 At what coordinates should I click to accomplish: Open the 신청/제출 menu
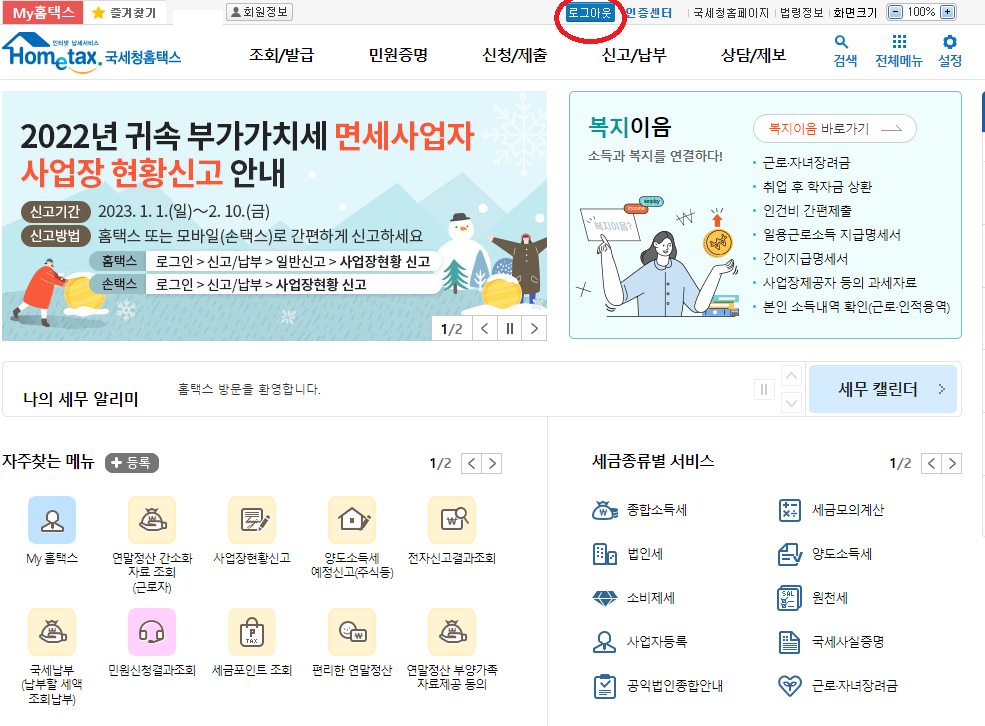[514, 55]
